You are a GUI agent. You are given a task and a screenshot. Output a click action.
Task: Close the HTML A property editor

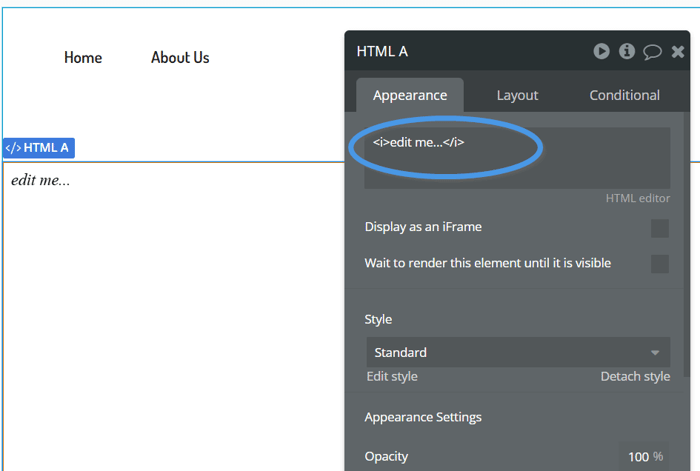pos(678,52)
